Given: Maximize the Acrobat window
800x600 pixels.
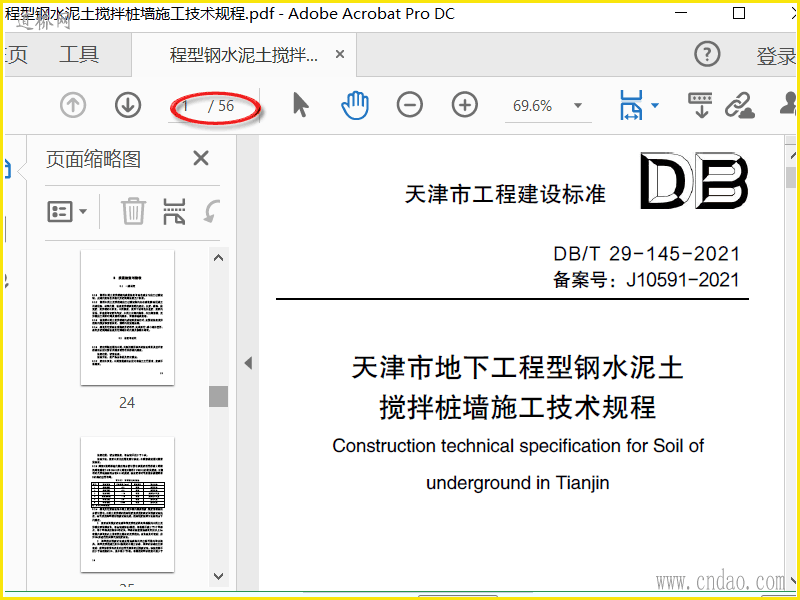Looking at the screenshot, I should tap(739, 13).
